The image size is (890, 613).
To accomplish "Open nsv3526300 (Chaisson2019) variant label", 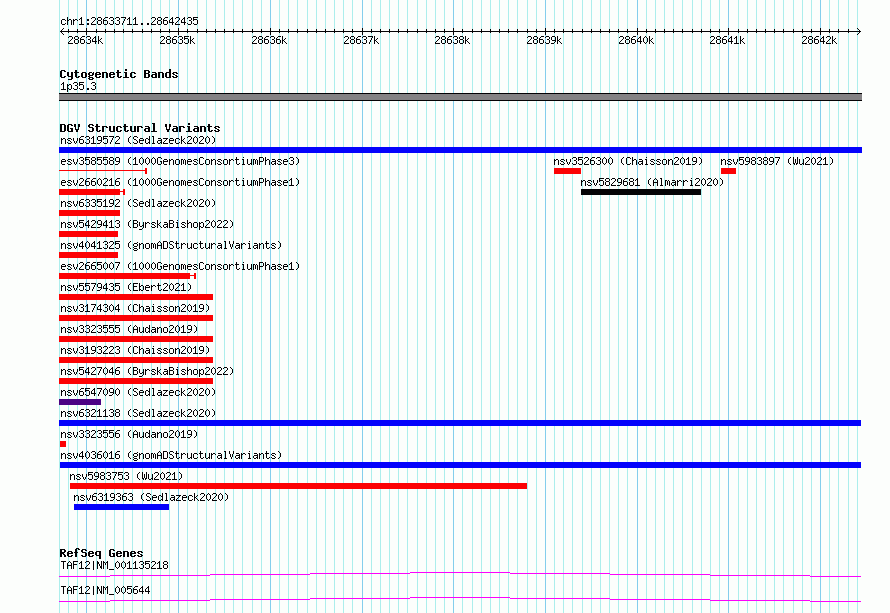I will click(x=628, y=161).
